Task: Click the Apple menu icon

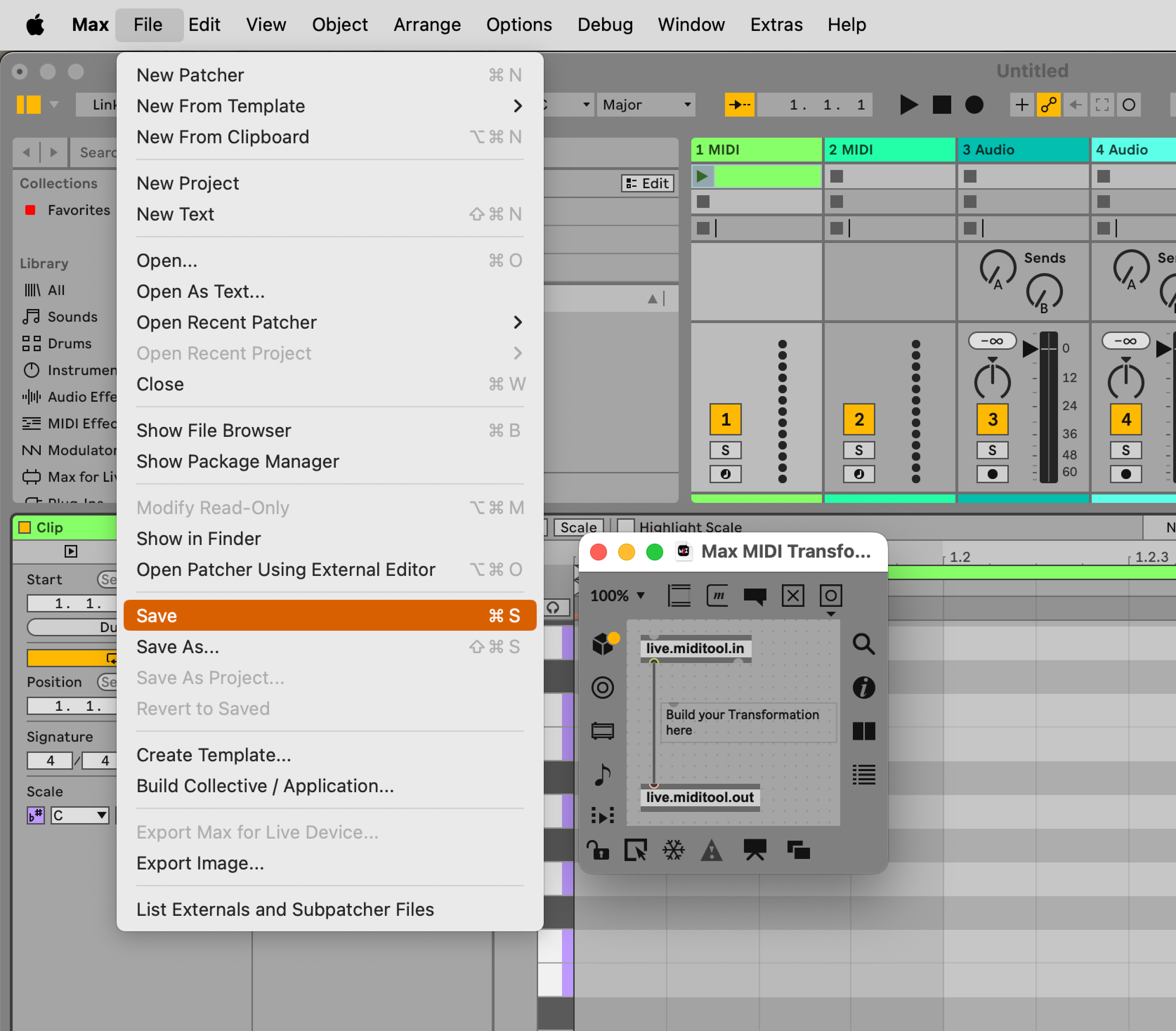Action: pos(35,25)
